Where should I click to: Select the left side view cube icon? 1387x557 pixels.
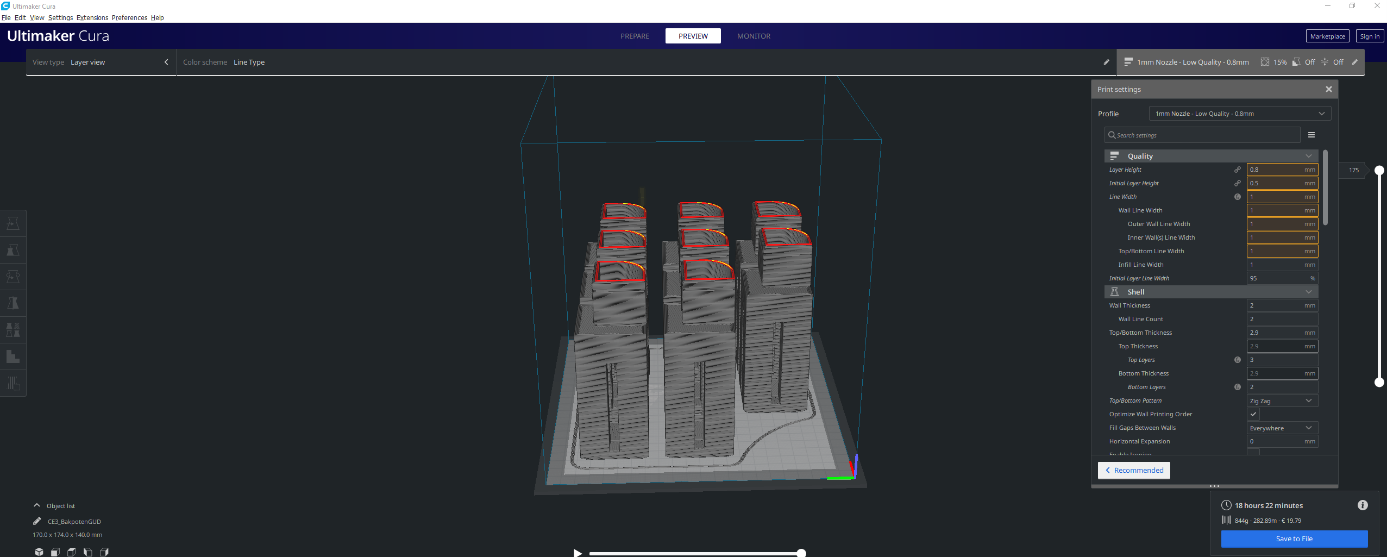pos(88,551)
